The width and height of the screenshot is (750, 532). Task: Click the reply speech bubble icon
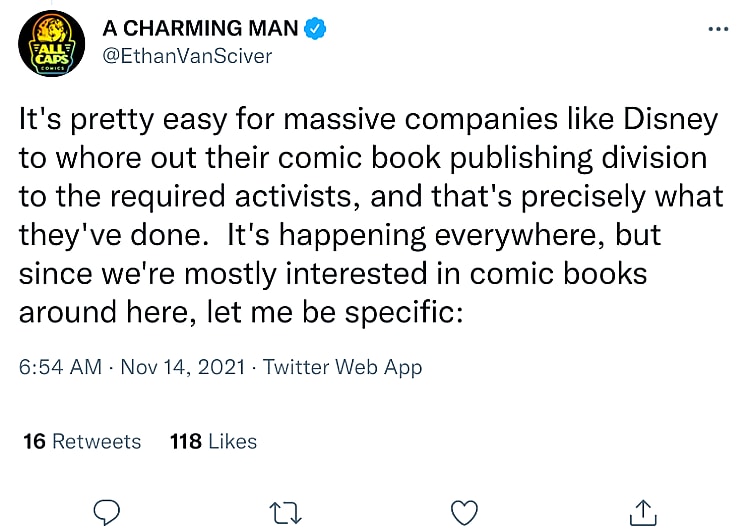coord(107,513)
